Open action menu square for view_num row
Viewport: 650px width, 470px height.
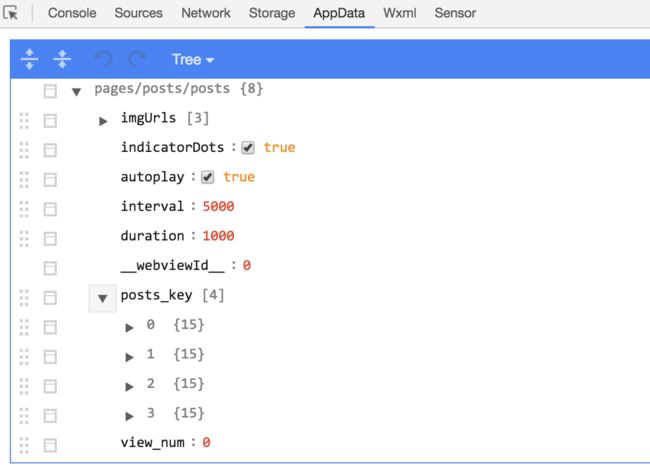click(50, 445)
